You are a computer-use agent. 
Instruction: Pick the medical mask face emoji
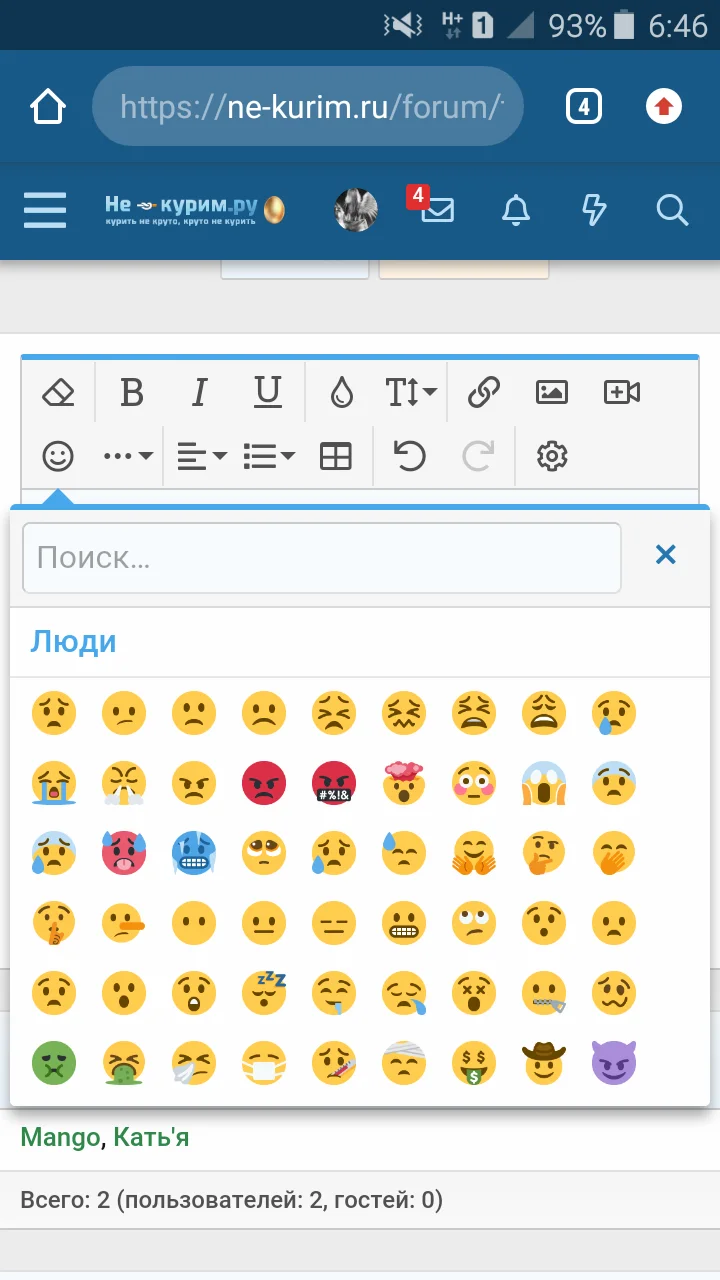(x=264, y=1063)
